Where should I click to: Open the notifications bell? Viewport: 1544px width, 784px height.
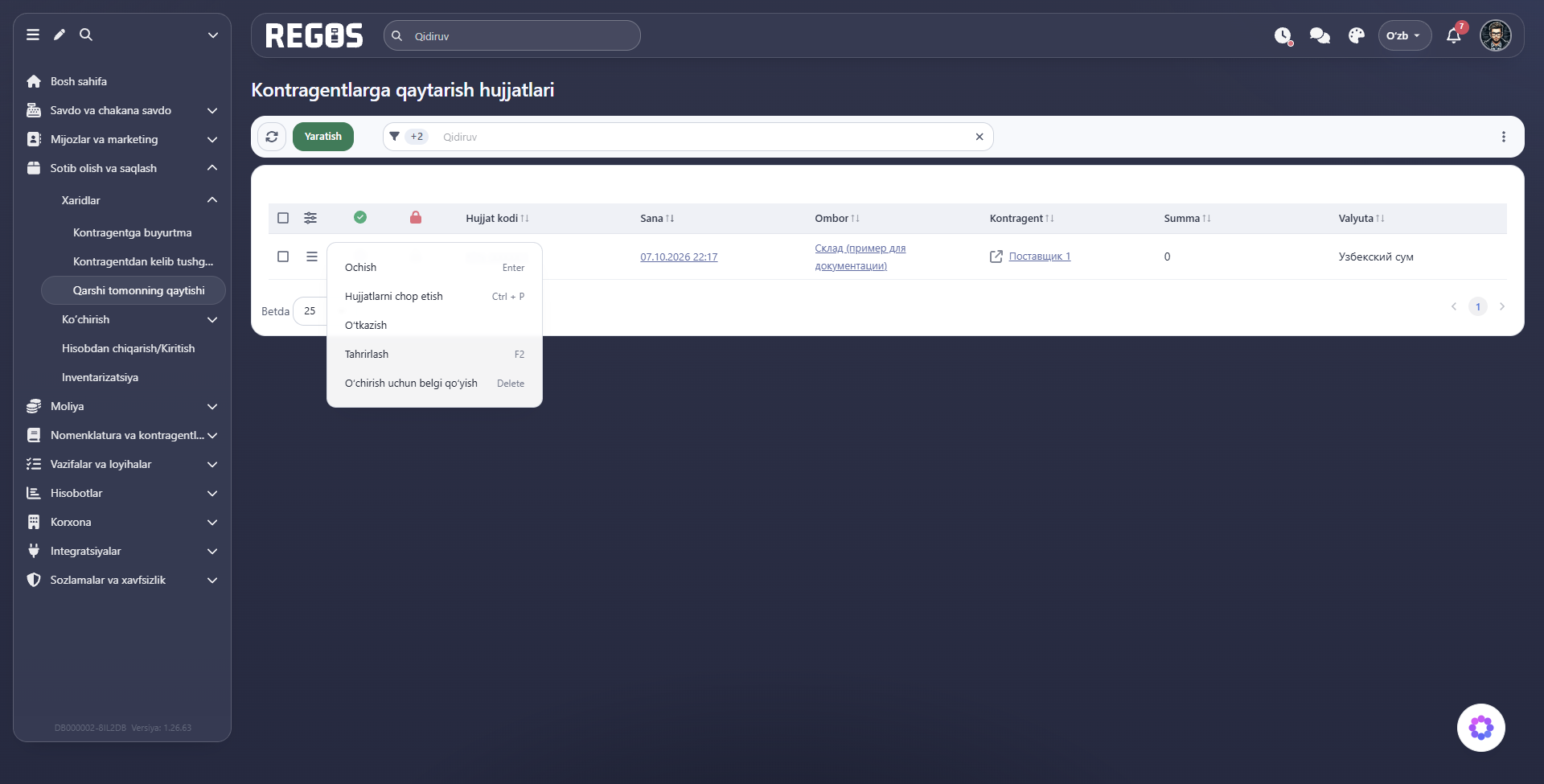tap(1454, 35)
